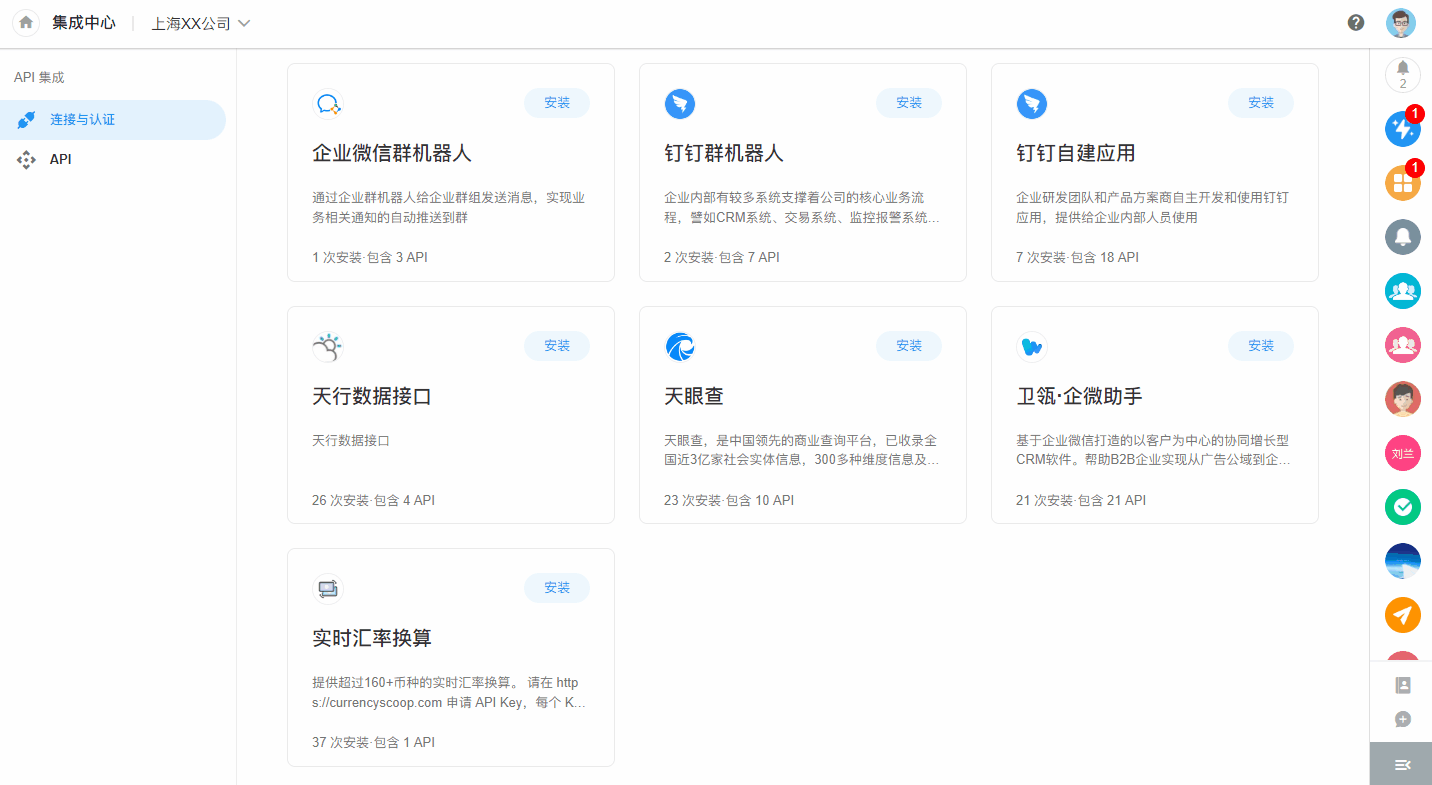Select API item in left menu
Screen dimensions: 1432x785
click(113, 160)
